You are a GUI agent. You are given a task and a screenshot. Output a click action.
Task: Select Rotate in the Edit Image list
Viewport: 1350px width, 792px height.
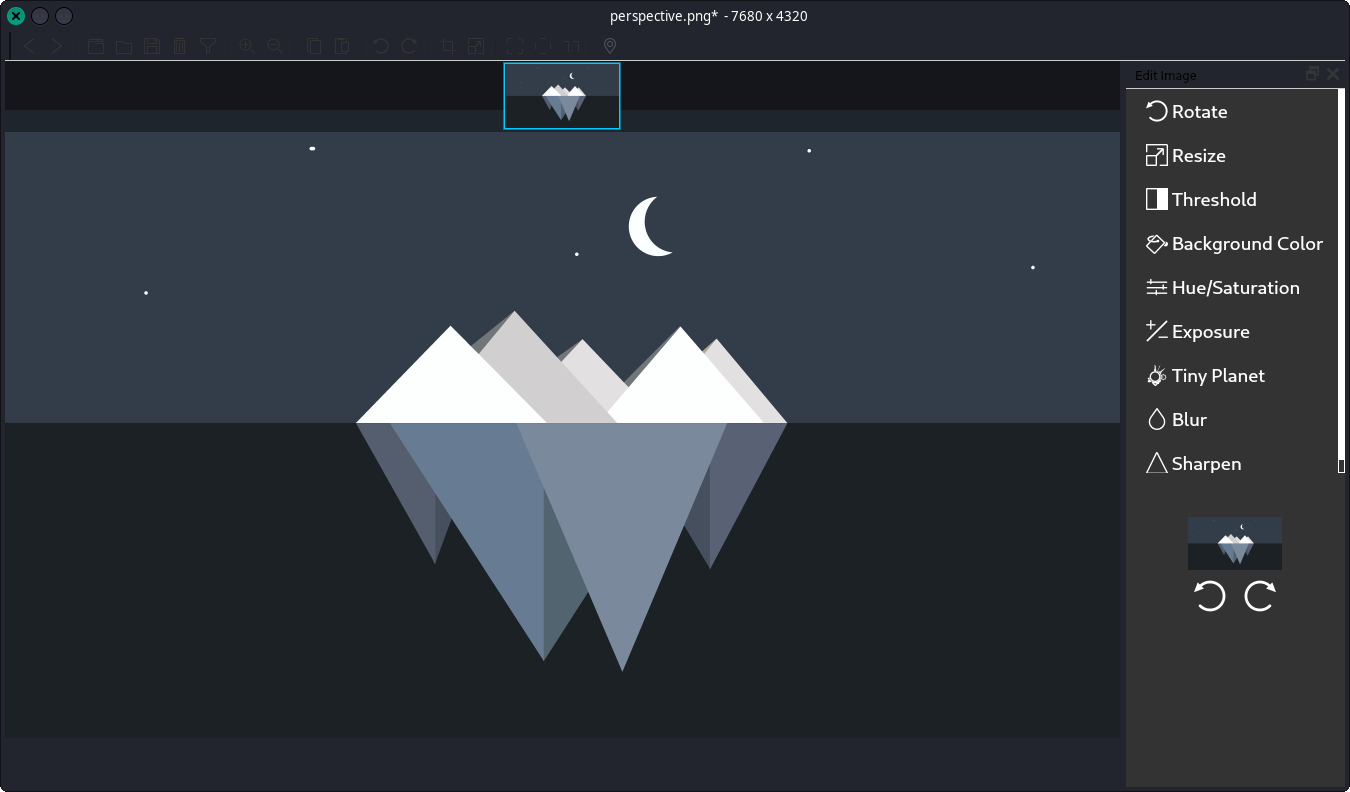click(1198, 112)
